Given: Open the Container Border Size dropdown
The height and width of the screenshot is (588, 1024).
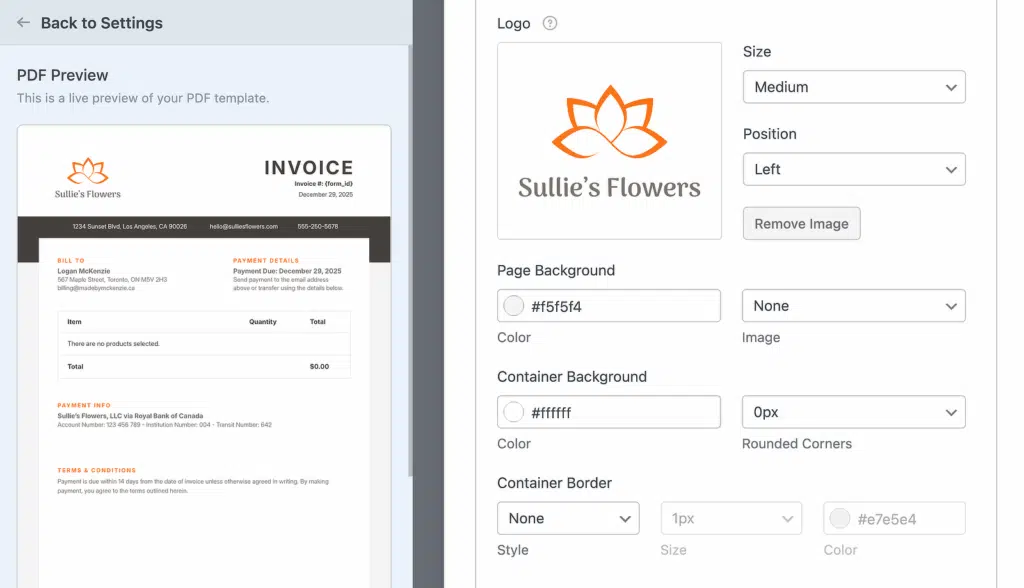Looking at the screenshot, I should point(731,518).
